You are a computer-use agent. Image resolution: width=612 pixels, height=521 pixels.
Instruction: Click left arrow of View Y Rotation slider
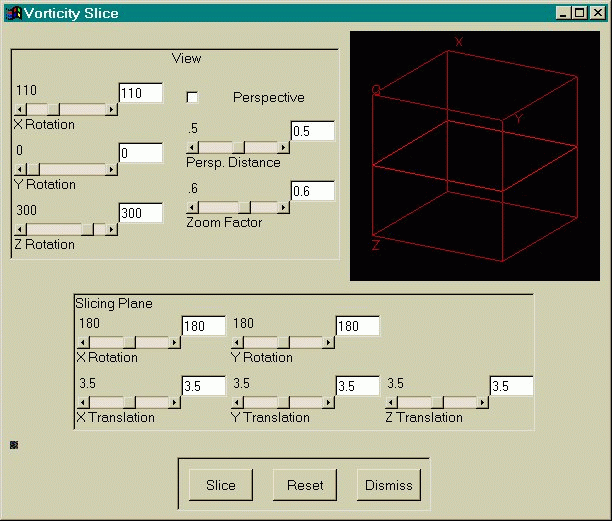(20, 169)
